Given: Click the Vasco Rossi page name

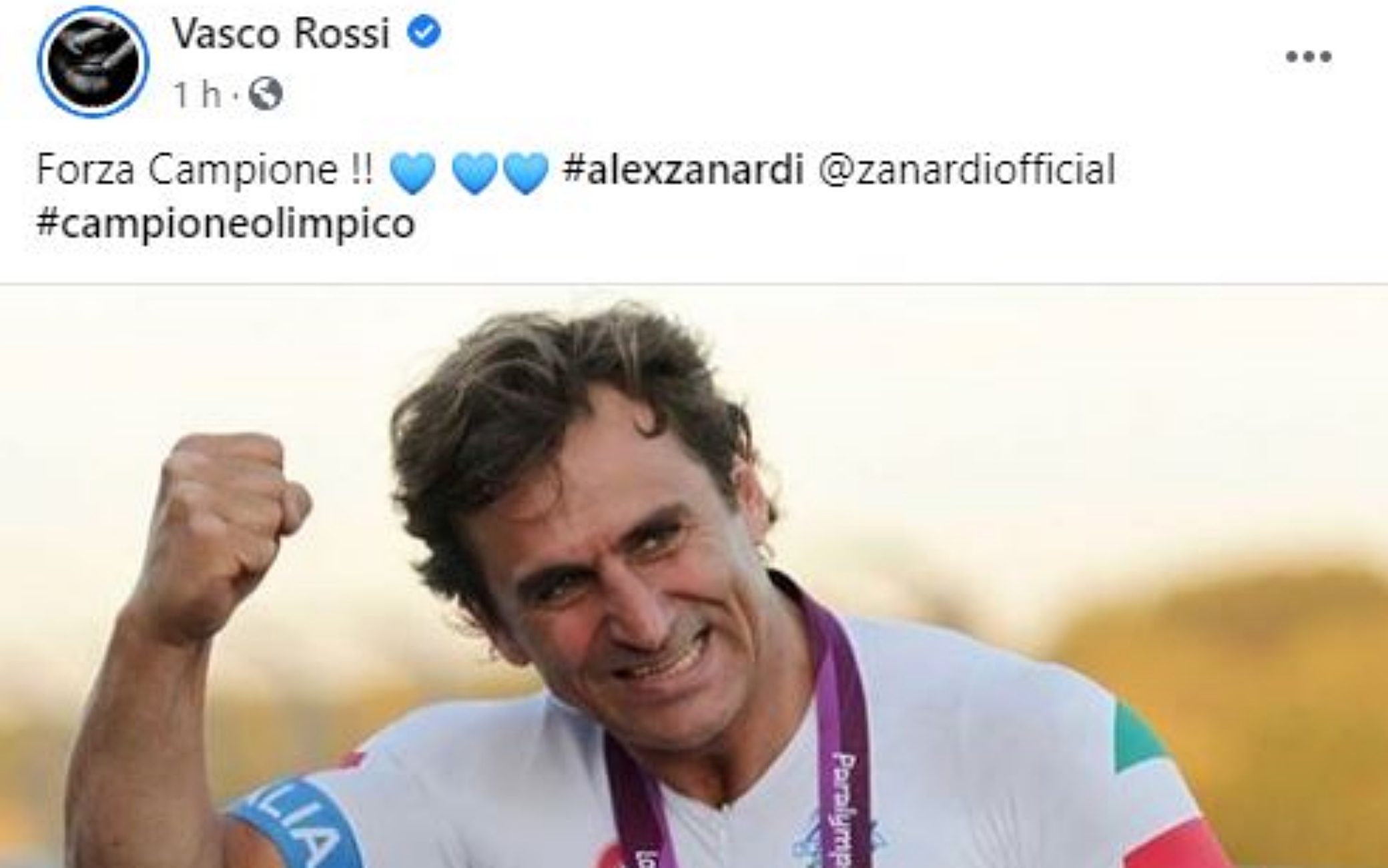Looking at the screenshot, I should pos(281,33).
